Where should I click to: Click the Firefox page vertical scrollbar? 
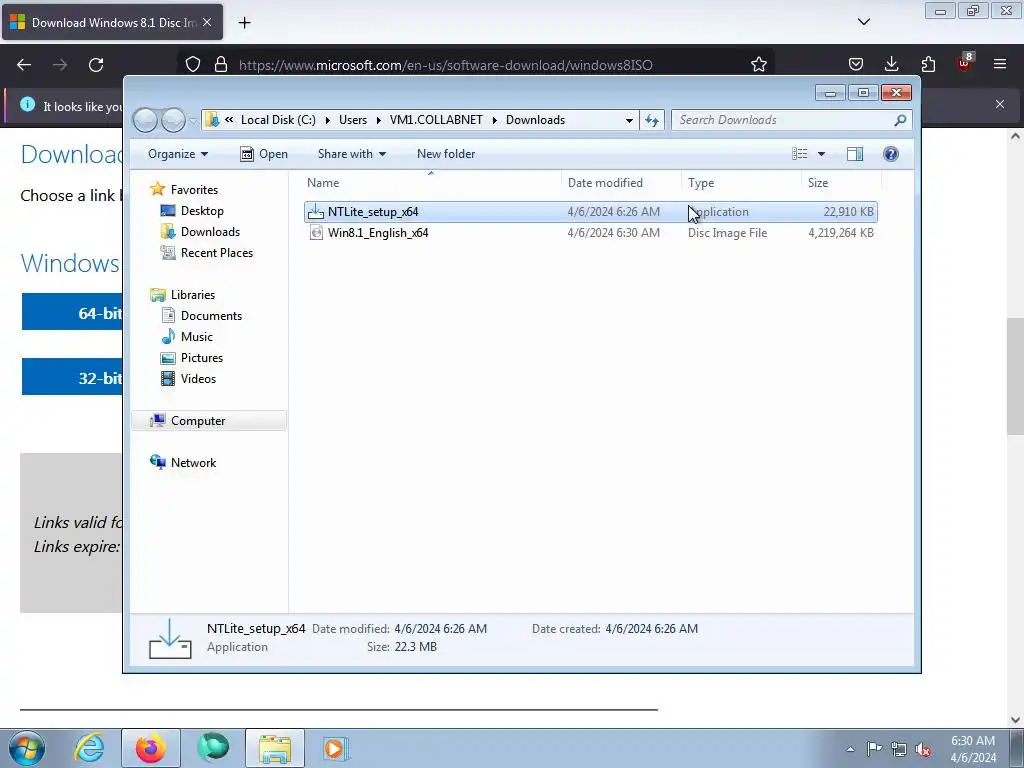tap(1014, 376)
